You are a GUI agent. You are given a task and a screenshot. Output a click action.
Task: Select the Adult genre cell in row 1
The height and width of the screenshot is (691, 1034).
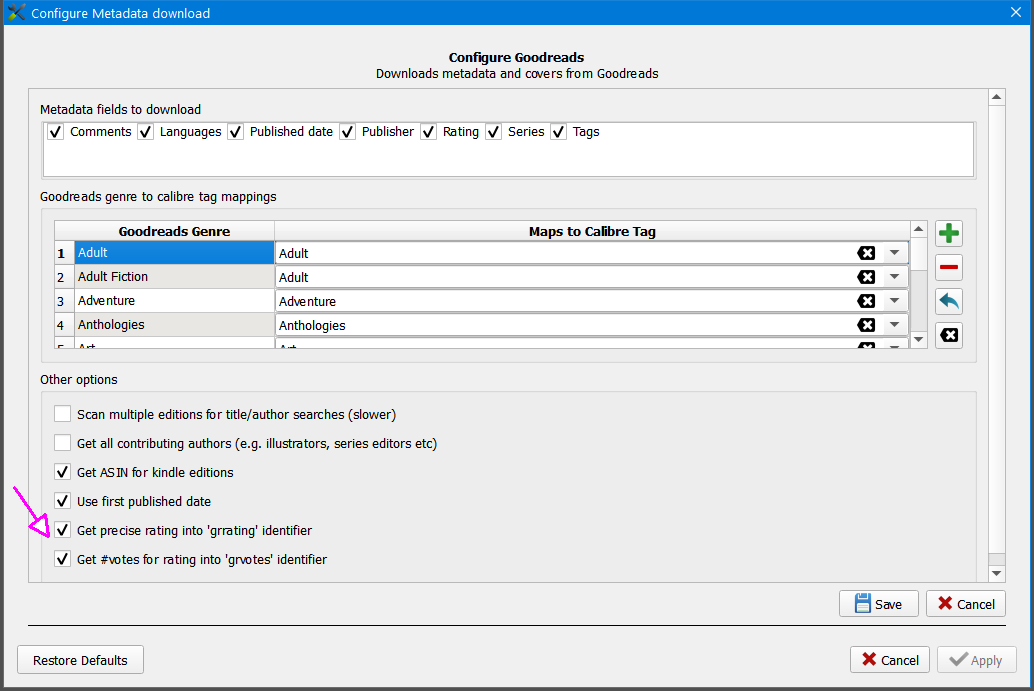pyautogui.click(x=174, y=253)
